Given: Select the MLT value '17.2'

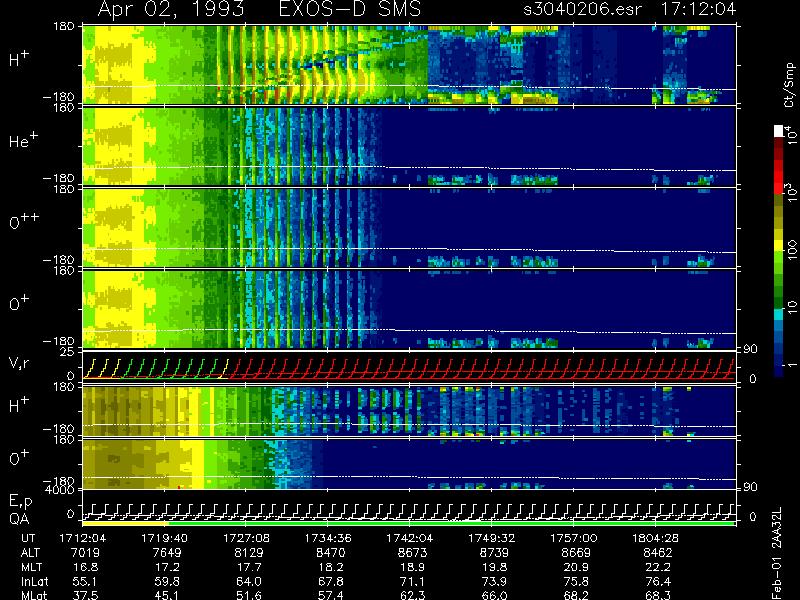Looking at the screenshot, I should [167, 567].
